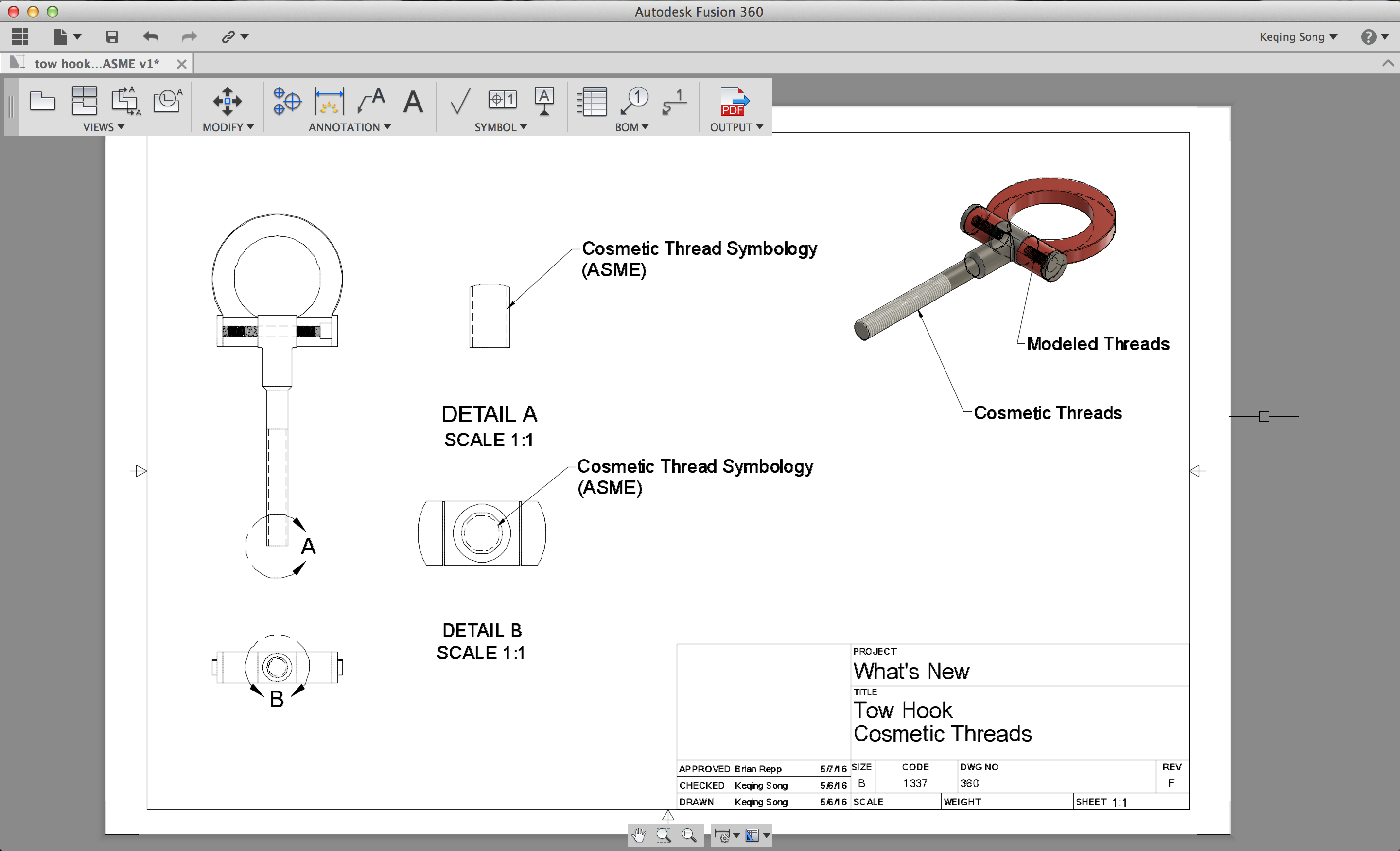The image size is (1400, 851).
Task: Click the Balloon tool icon
Action: click(634, 101)
